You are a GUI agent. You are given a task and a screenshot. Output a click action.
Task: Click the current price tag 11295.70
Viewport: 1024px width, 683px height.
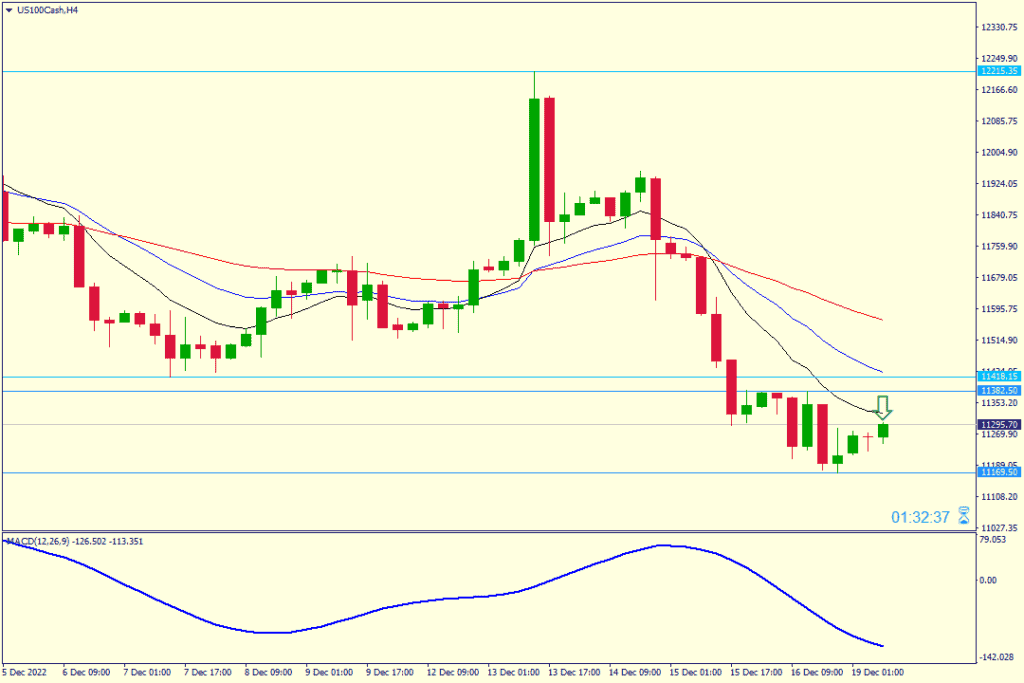[999, 424]
